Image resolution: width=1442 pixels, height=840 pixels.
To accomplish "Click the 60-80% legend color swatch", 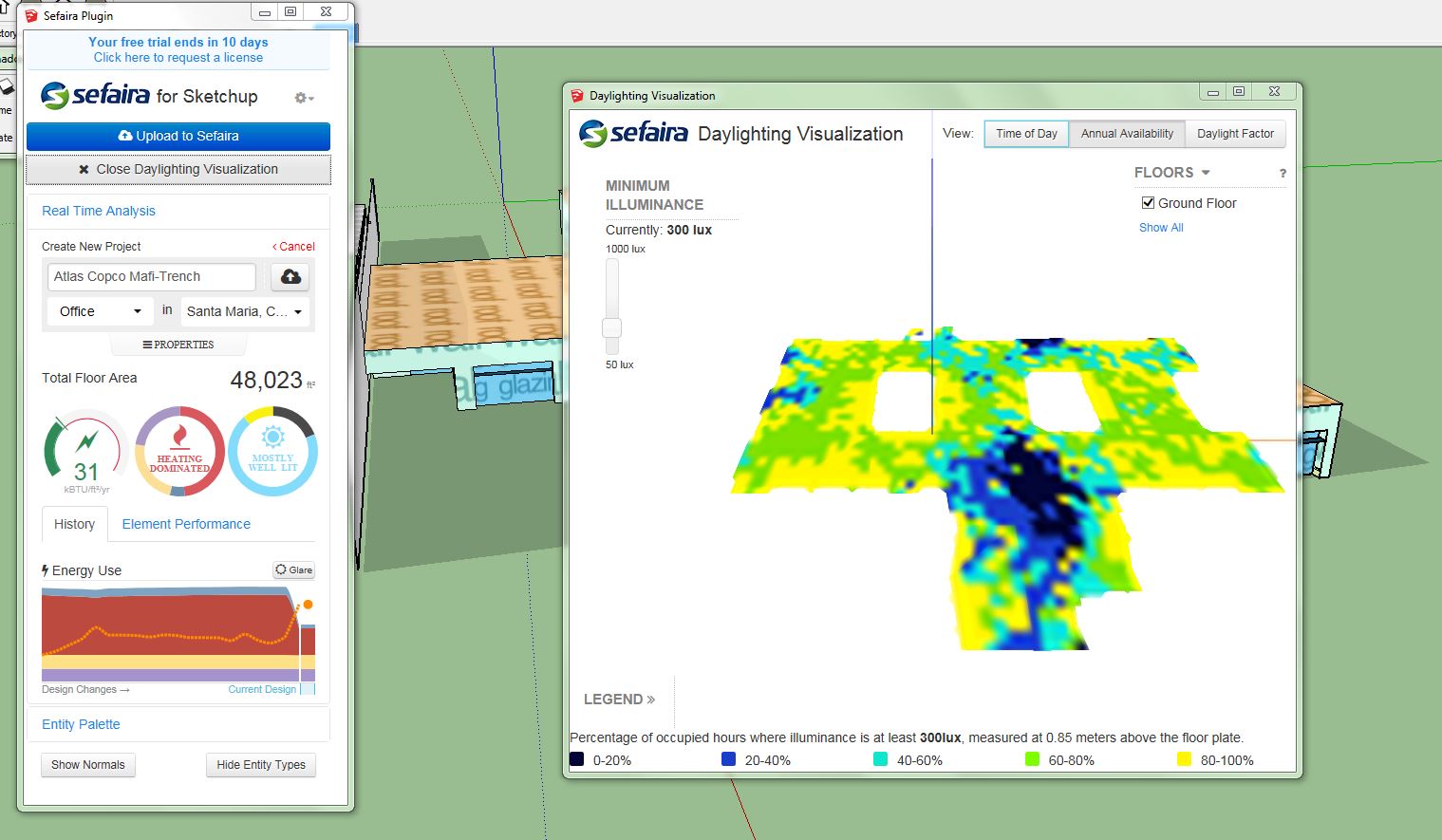I will 1032,759.
